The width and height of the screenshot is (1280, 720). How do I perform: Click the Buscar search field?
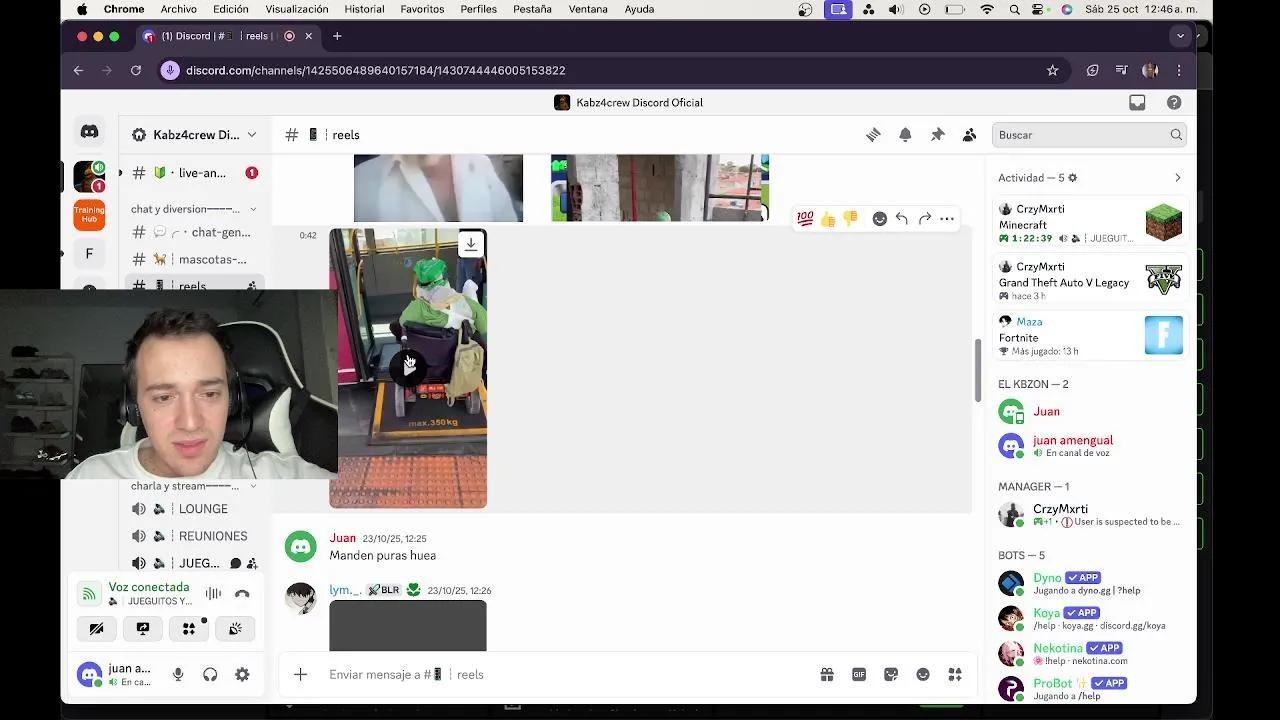[x=1089, y=135]
